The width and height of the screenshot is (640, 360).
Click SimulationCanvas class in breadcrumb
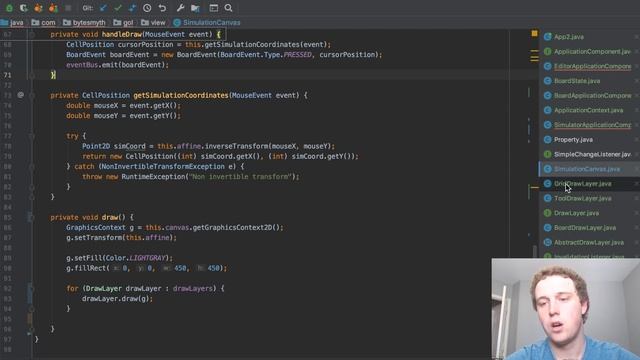(207, 22)
